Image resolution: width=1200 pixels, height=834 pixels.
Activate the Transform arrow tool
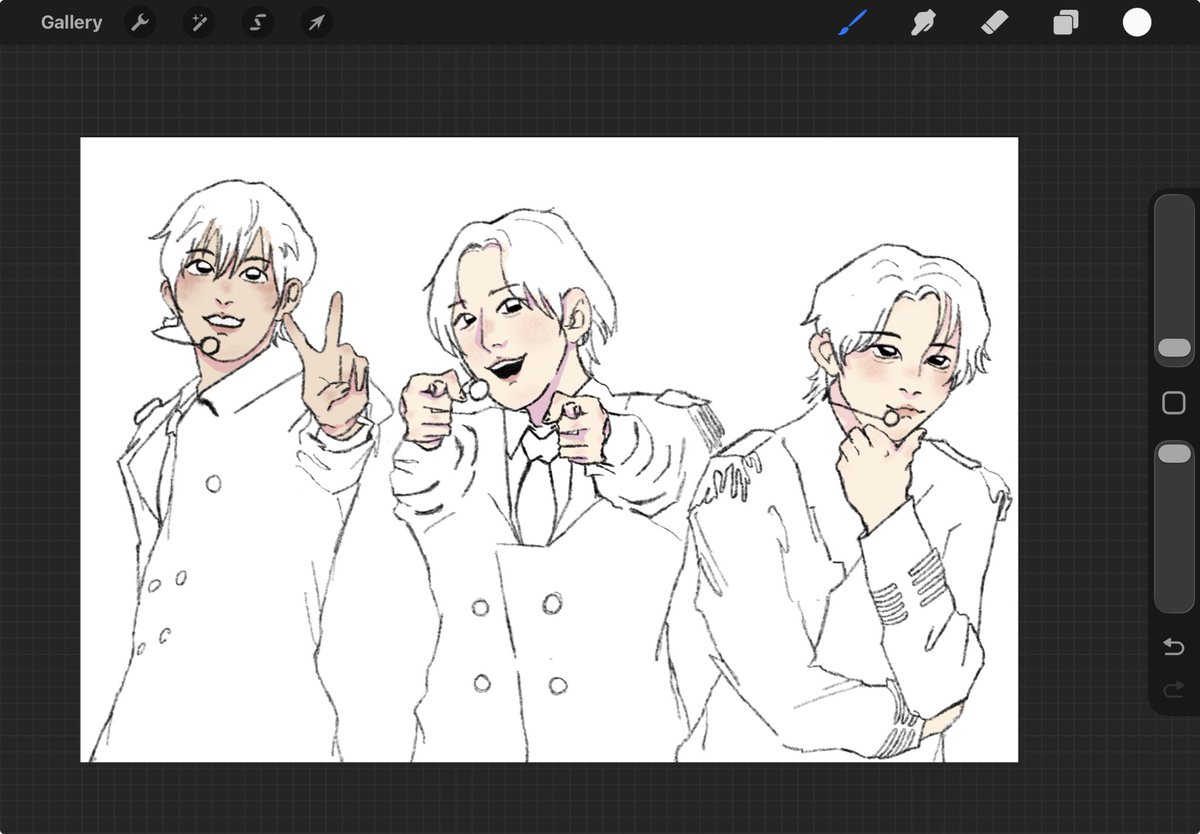tap(316, 22)
